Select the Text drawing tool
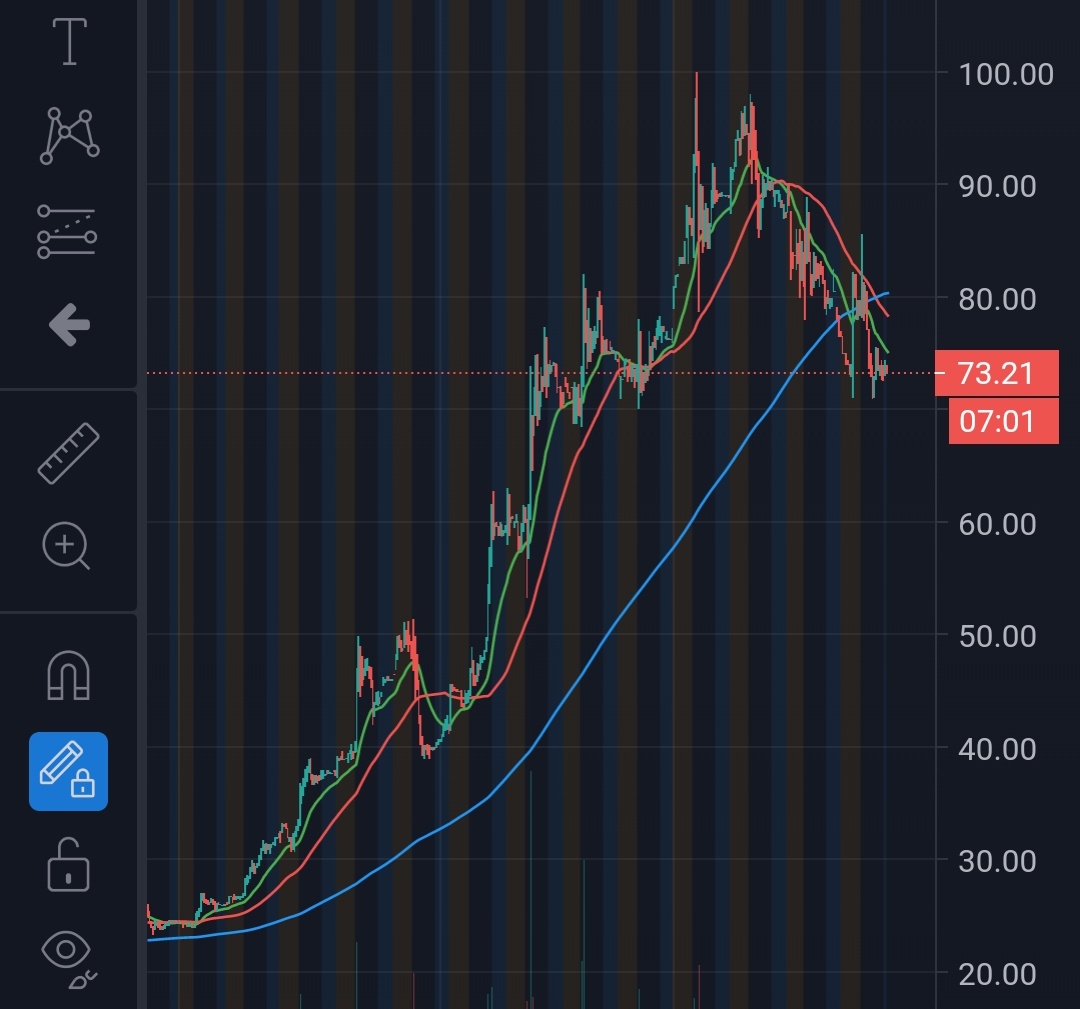The width and height of the screenshot is (1080, 1009). [69, 42]
